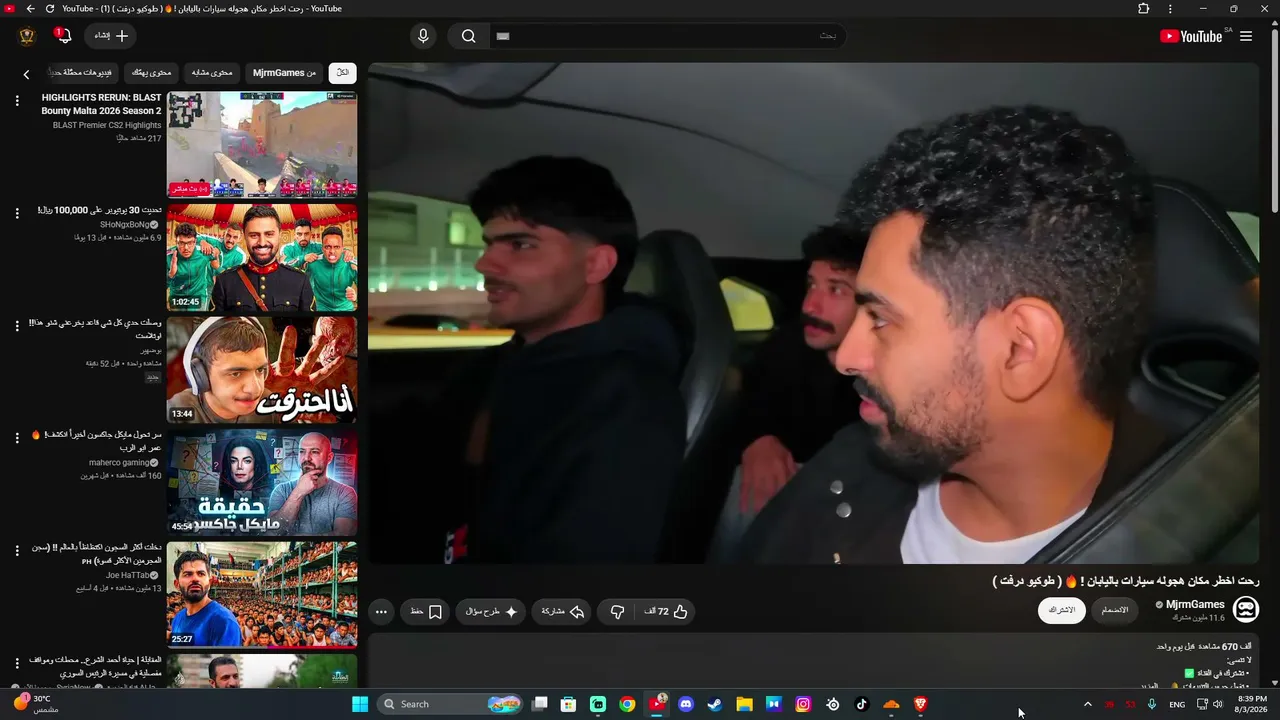The width and height of the screenshot is (1280, 720).
Task: Open the account avatar menu
Action: click(27, 36)
